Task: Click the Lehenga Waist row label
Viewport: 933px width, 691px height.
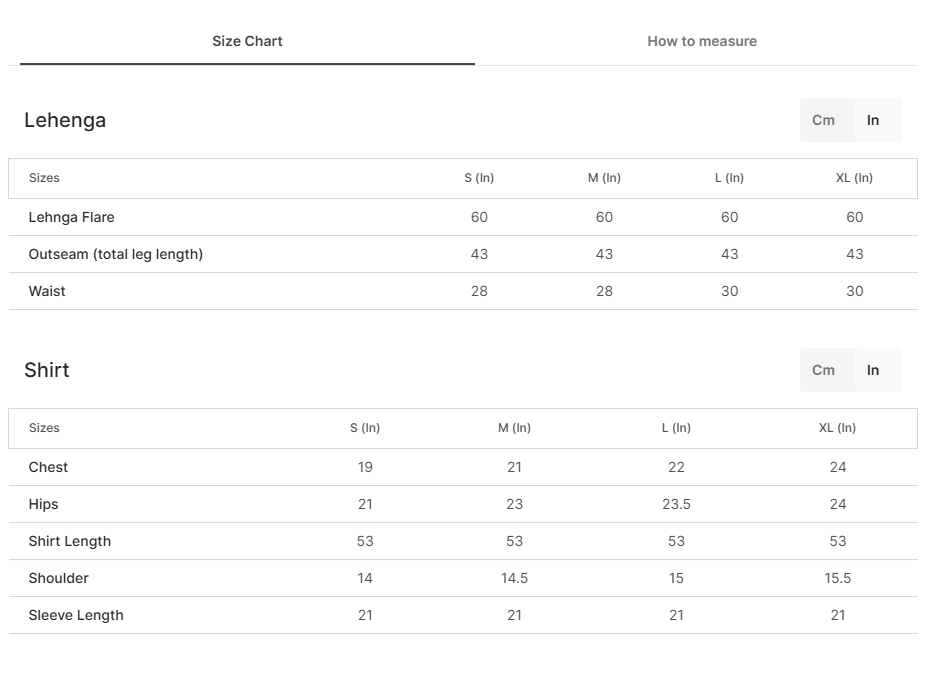Action: [x=47, y=291]
